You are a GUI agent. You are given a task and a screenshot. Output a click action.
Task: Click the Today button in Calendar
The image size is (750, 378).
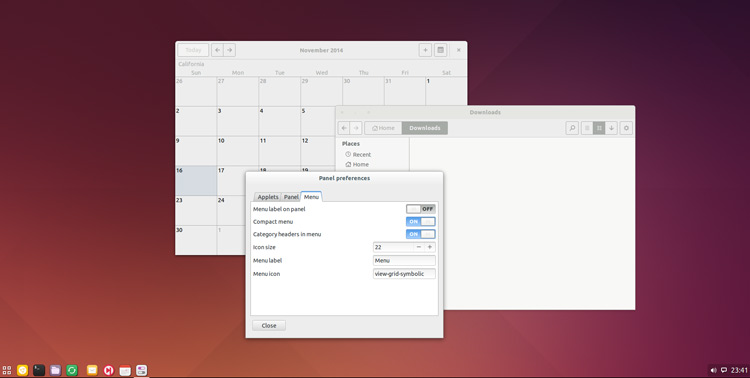(x=193, y=50)
